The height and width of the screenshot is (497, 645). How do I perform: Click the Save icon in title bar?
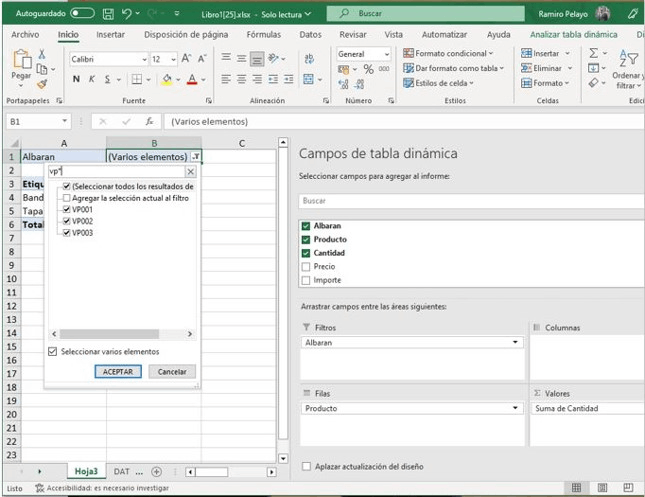tap(107, 14)
